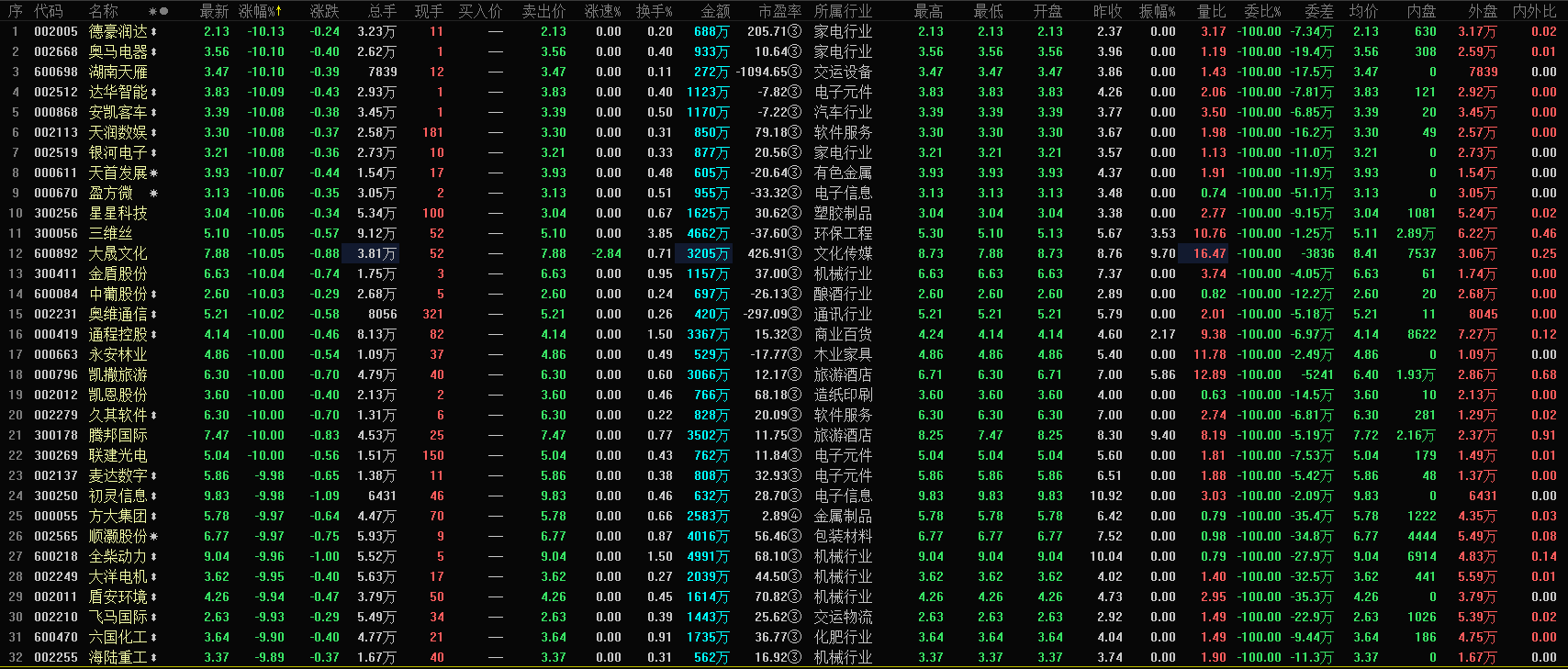1568x669 pixels.
Task: Select stock code 000670
Action: pyautogui.click(x=56, y=193)
